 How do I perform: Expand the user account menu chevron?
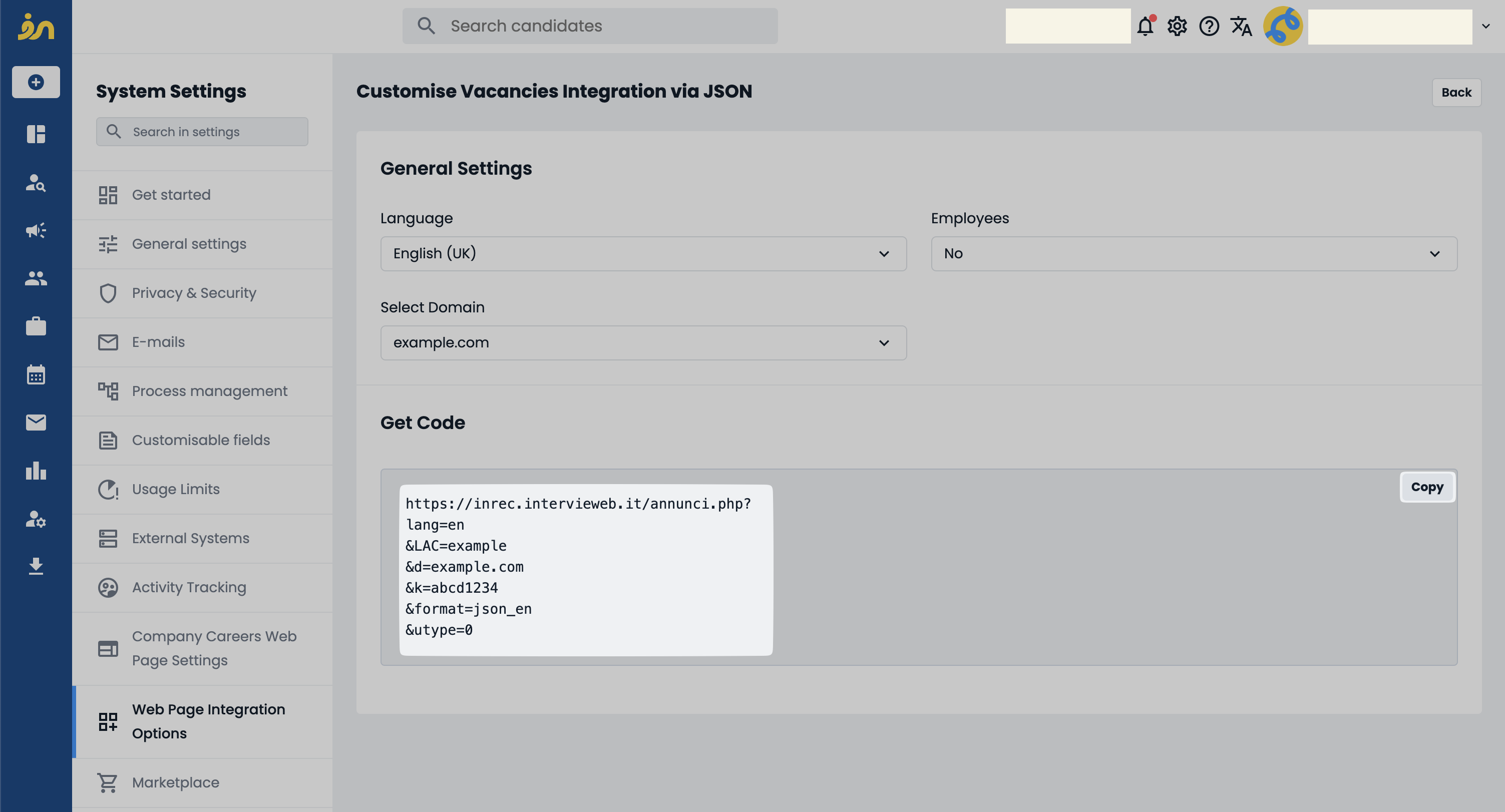pyautogui.click(x=1485, y=27)
